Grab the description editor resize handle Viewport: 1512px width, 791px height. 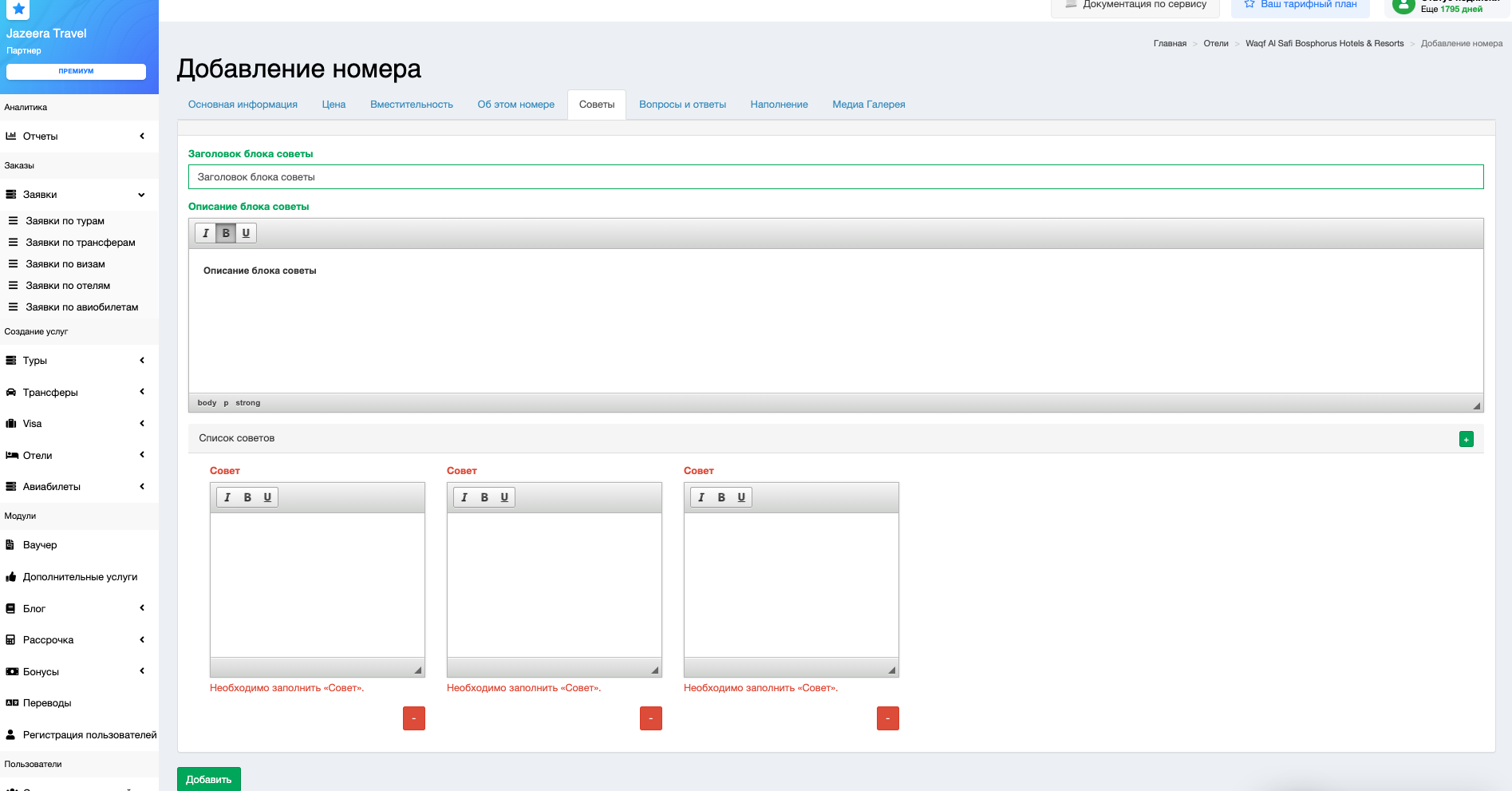[x=1476, y=405]
